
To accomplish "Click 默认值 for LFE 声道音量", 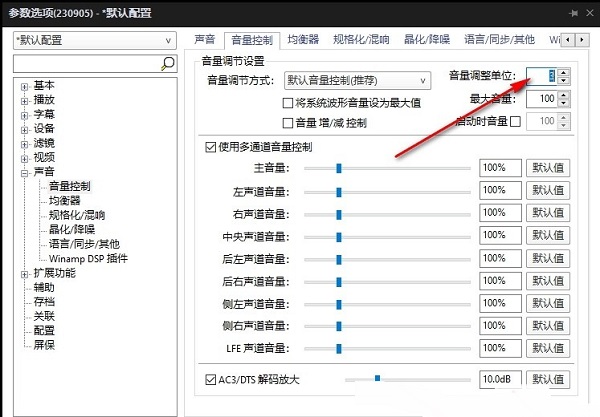I will (548, 349).
